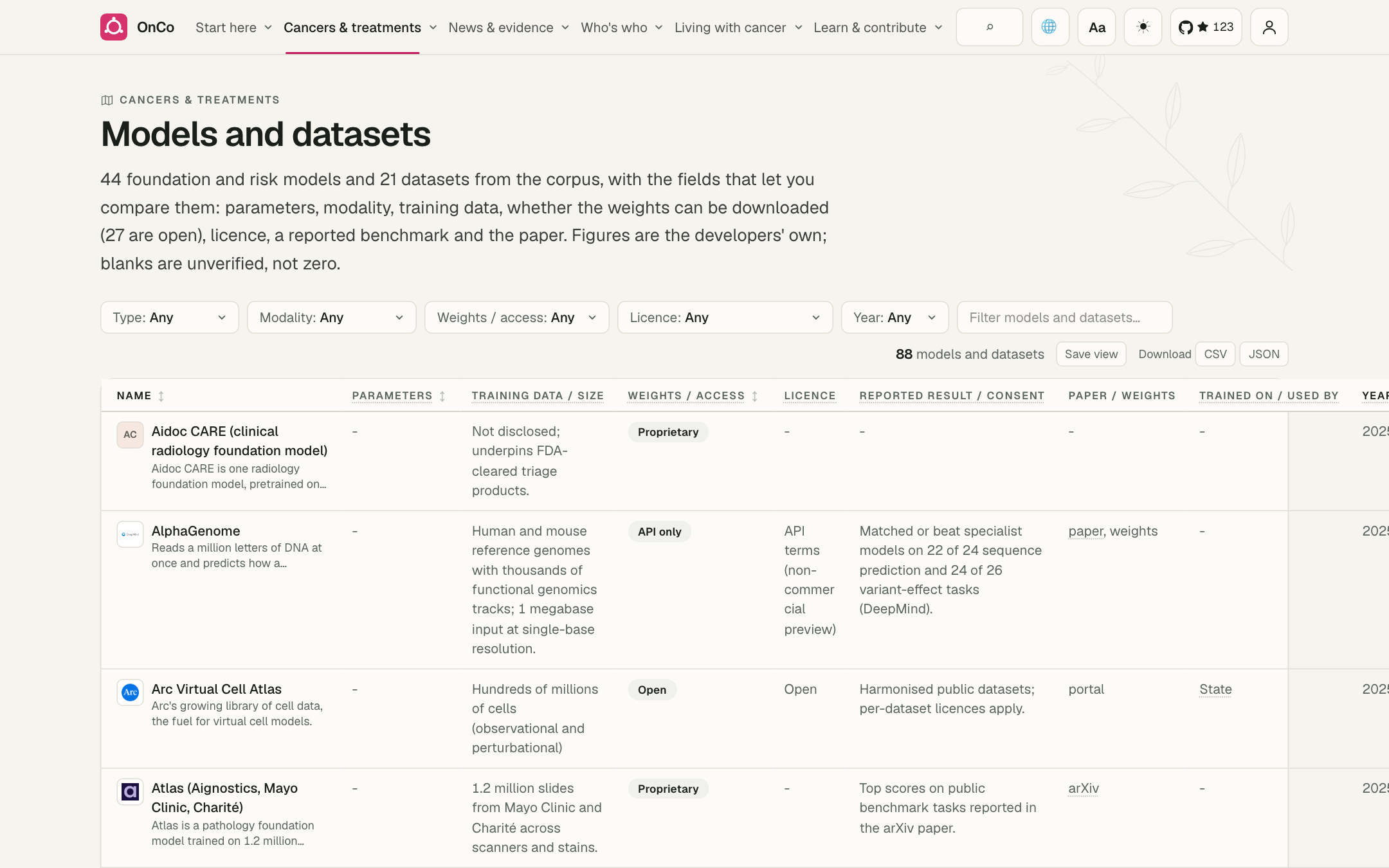Image resolution: width=1389 pixels, height=868 pixels.
Task: Open the Aidoc CARE model name
Action: click(239, 441)
